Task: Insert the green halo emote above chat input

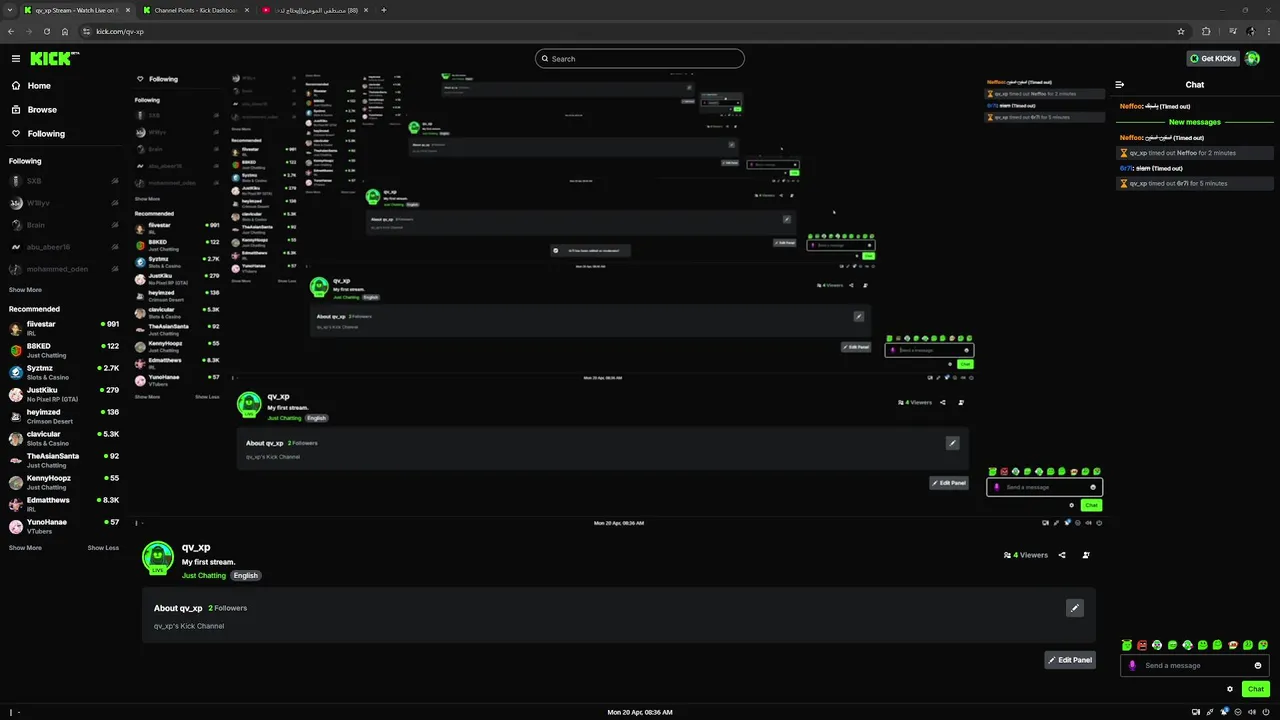Action: [x=1127, y=645]
